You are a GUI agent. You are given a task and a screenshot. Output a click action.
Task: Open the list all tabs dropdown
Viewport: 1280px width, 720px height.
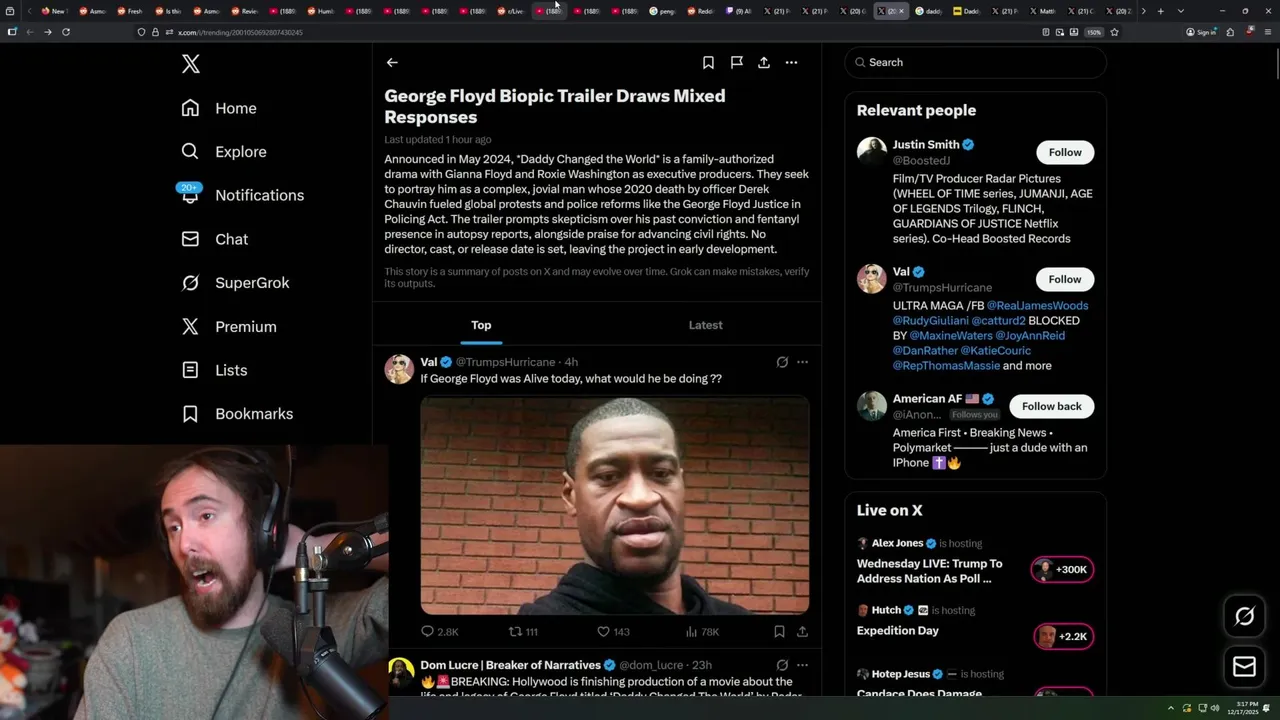tap(1181, 11)
